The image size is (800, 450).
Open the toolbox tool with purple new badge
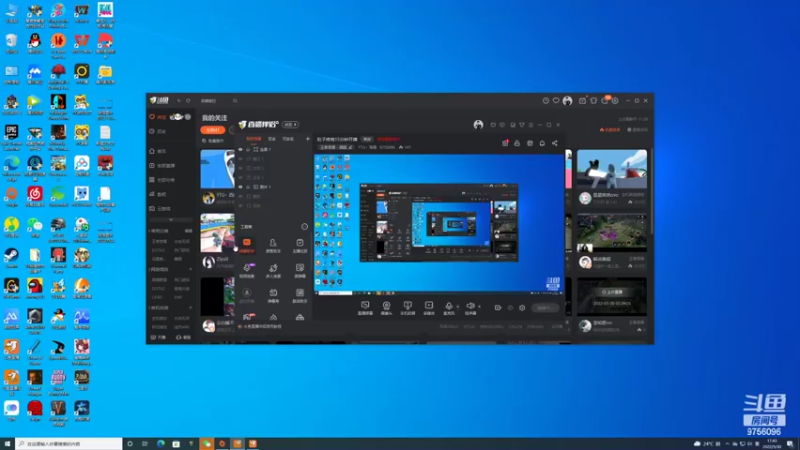coord(247,270)
